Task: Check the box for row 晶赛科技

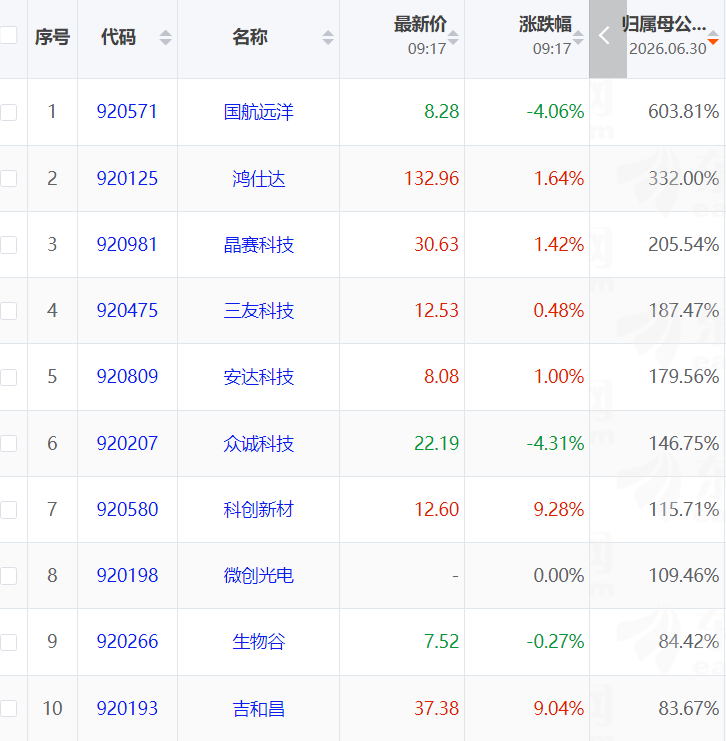Action: [x=8, y=245]
